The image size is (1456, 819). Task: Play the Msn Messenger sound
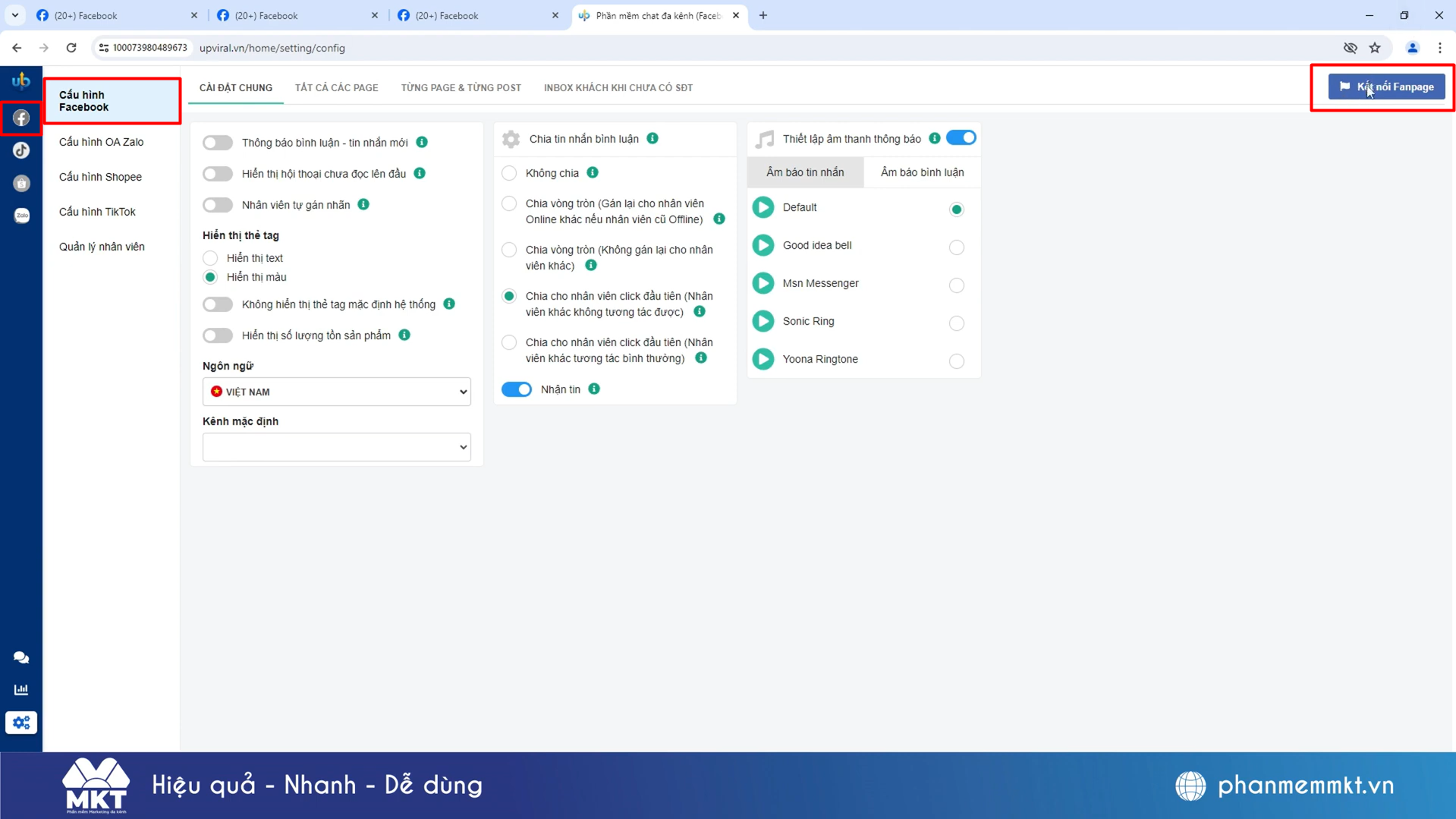coord(763,283)
